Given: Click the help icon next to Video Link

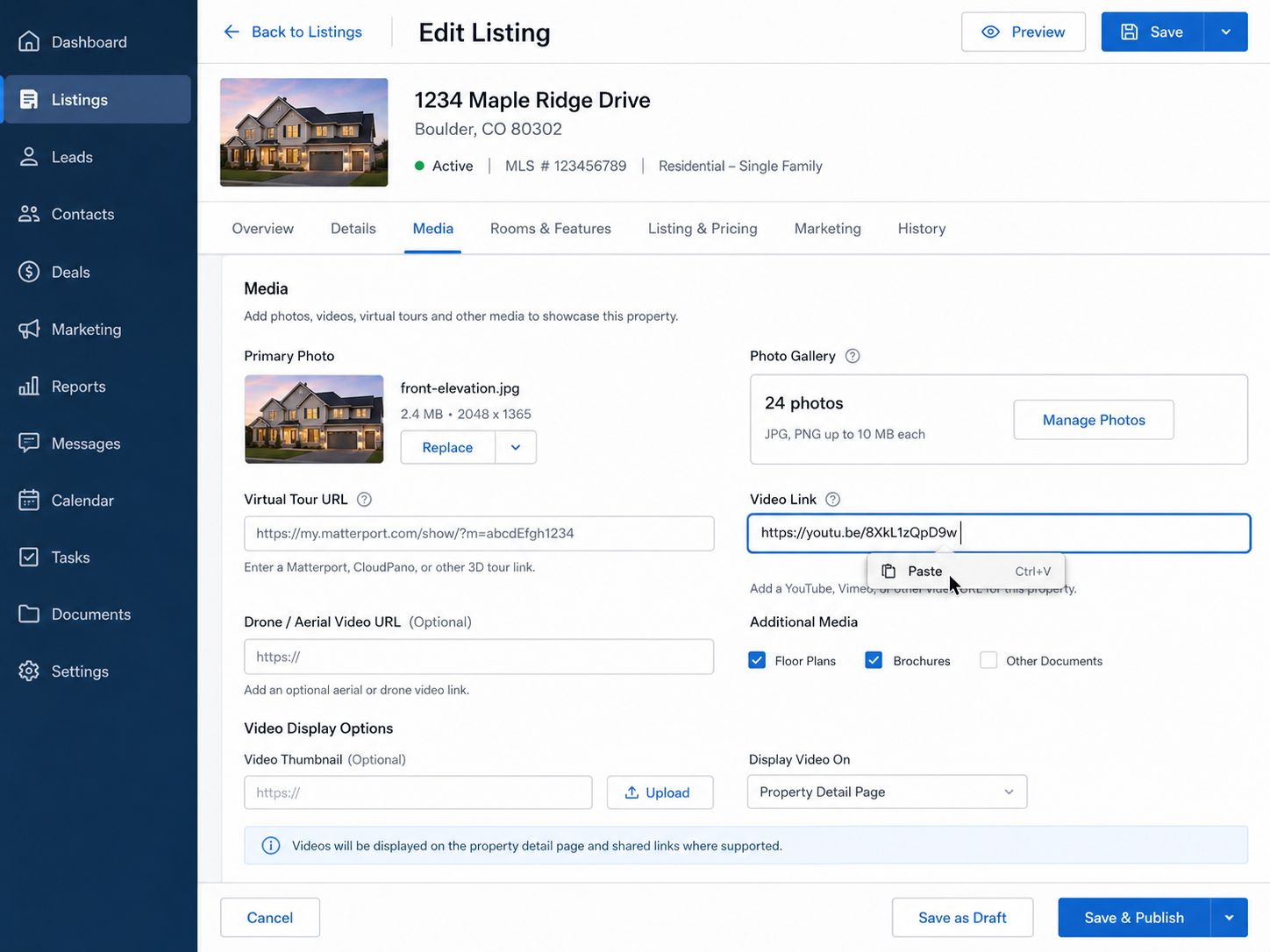Looking at the screenshot, I should (833, 500).
